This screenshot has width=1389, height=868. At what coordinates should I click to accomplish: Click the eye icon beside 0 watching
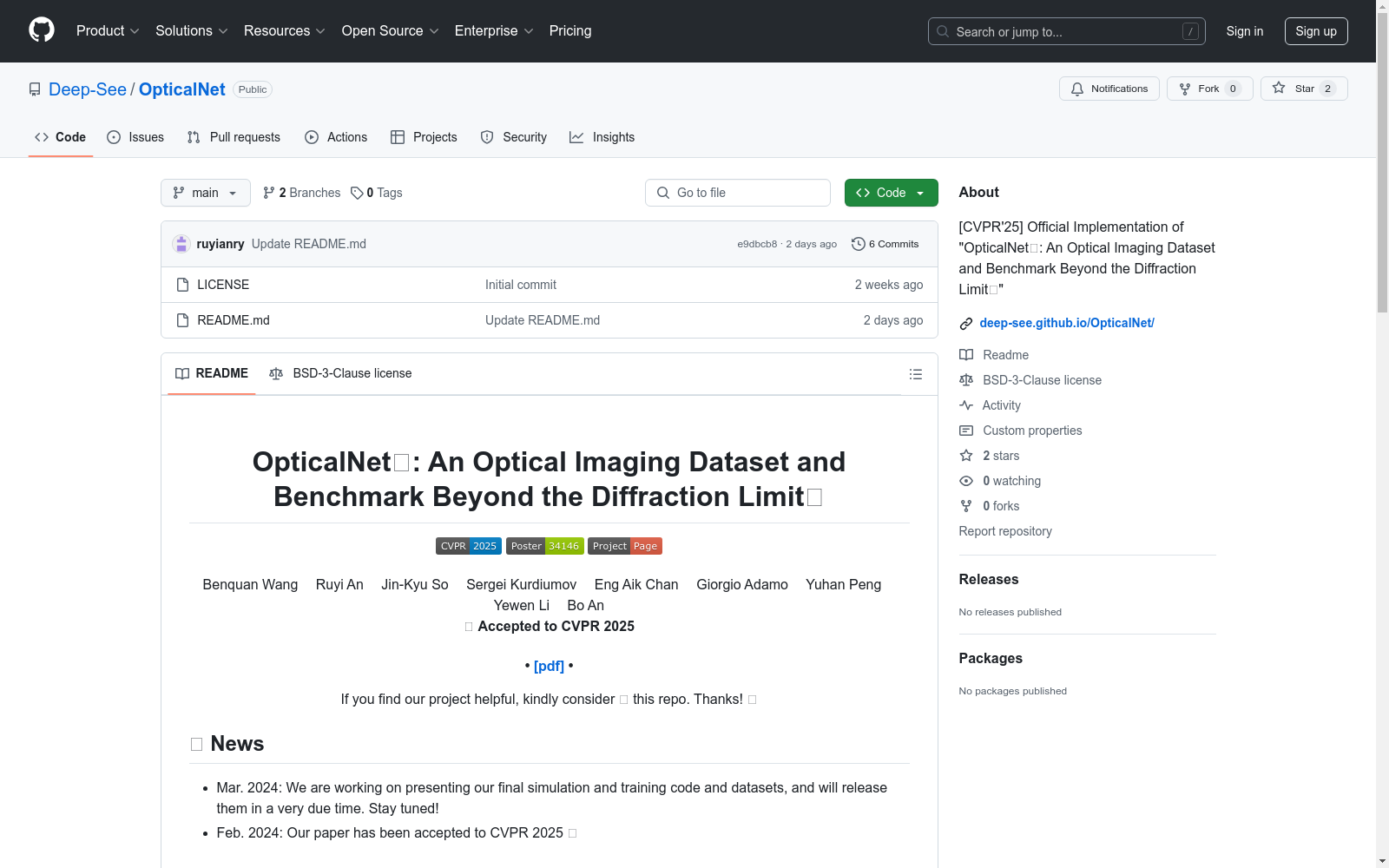coord(966,481)
